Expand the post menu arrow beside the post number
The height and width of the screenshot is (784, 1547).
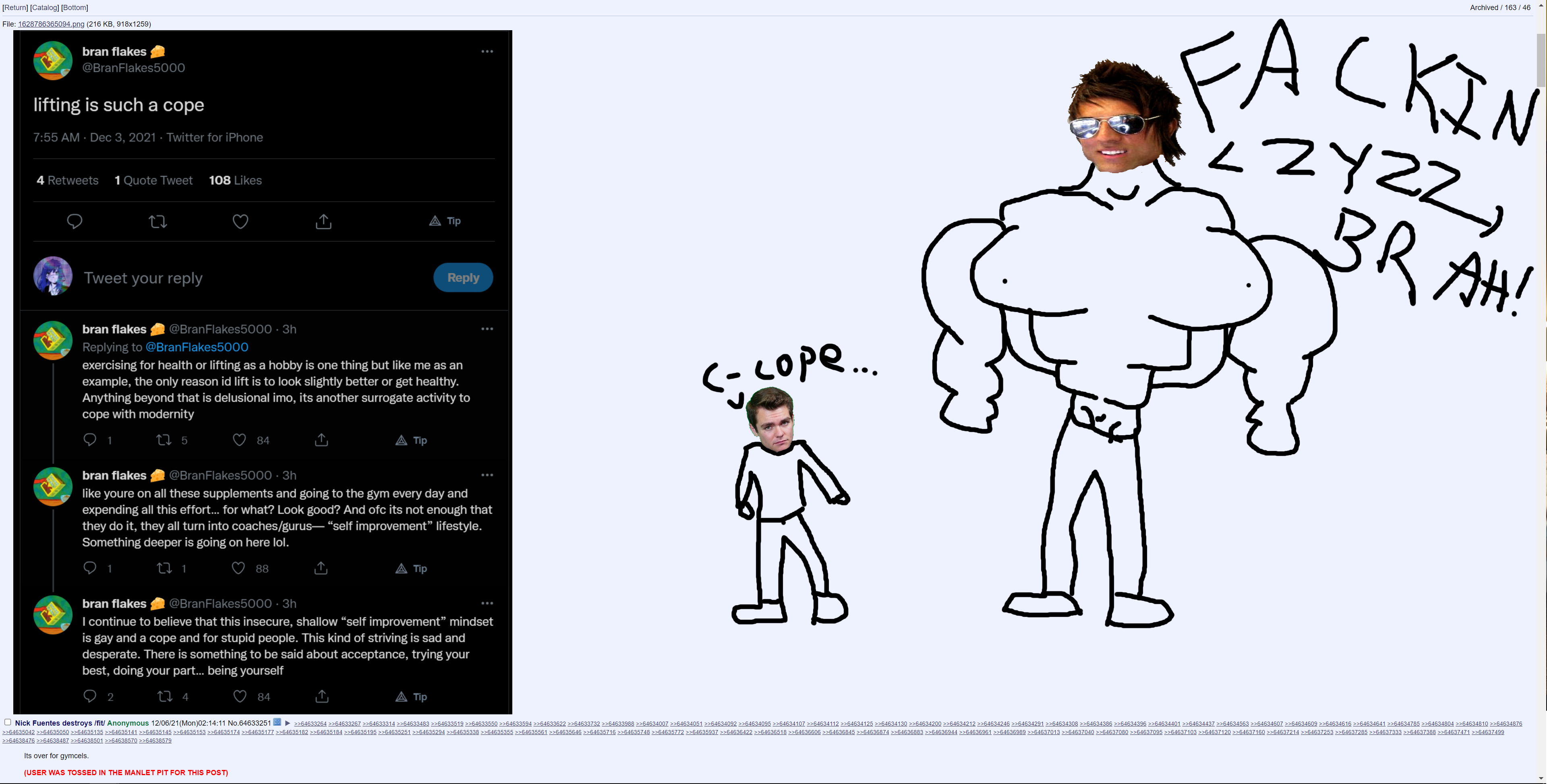[x=288, y=723]
